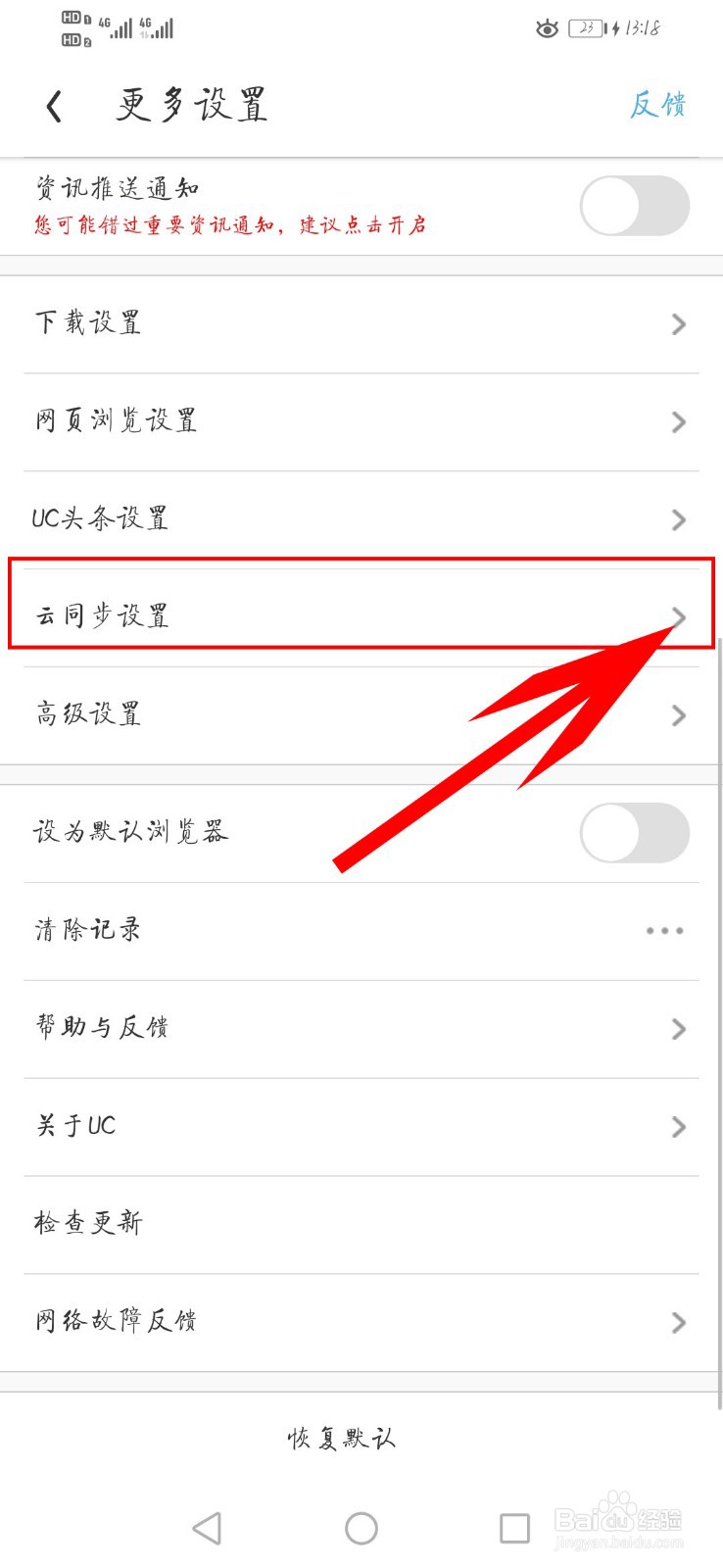Screen dimensions: 723x1568
Task: Tap the three-dots icon for 清除记录
Action: (x=664, y=930)
